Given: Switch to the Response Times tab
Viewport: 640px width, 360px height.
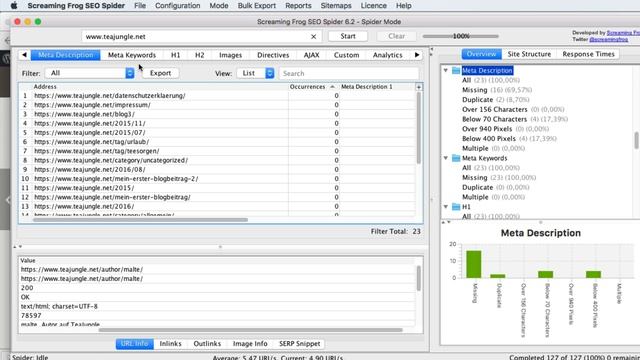Looking at the screenshot, I should (588, 54).
